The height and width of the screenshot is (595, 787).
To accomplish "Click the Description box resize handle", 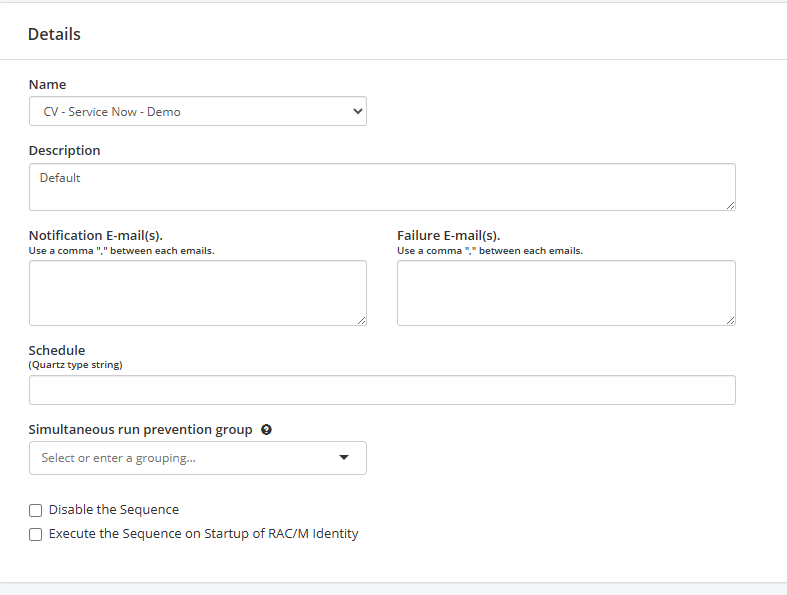I will (730, 205).
